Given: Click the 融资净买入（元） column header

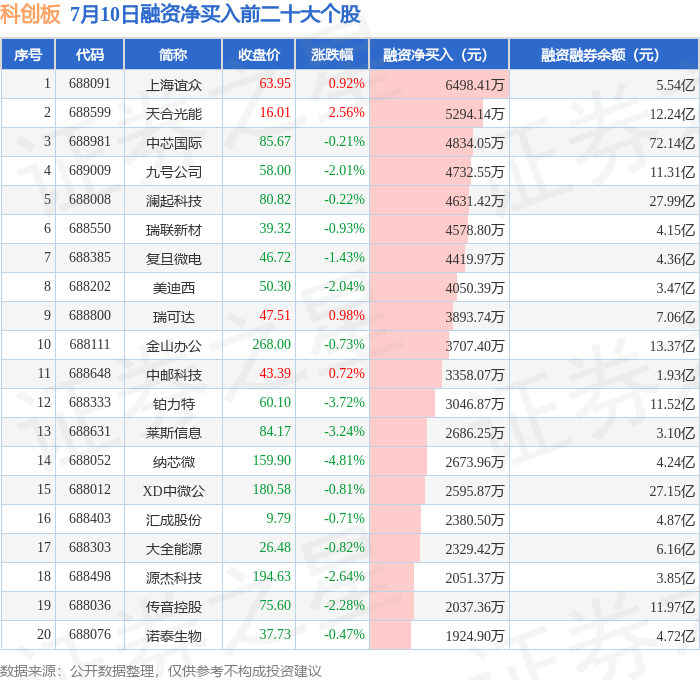Looking at the screenshot, I should (439, 54).
